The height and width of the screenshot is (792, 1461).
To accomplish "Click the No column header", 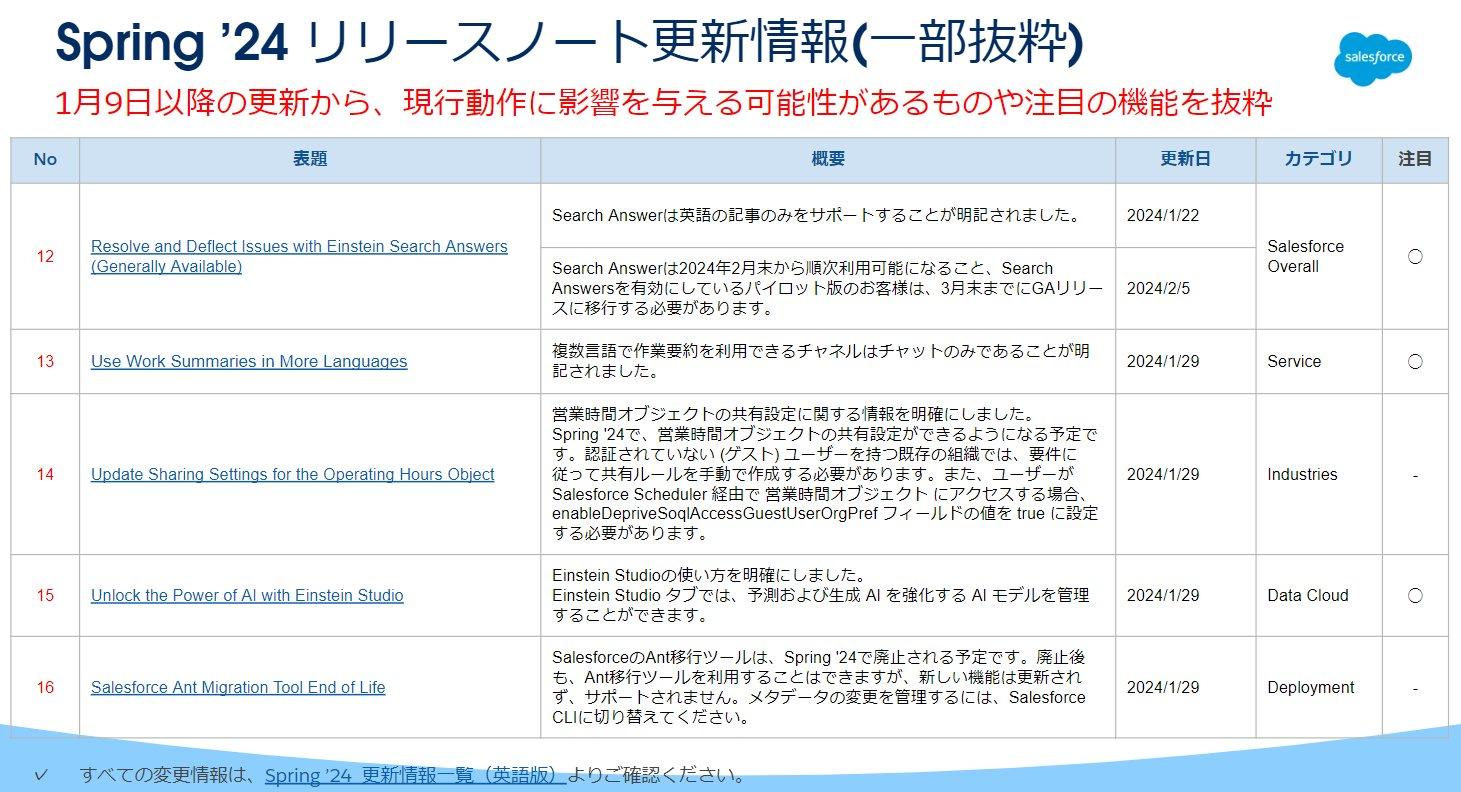I will click(45, 159).
